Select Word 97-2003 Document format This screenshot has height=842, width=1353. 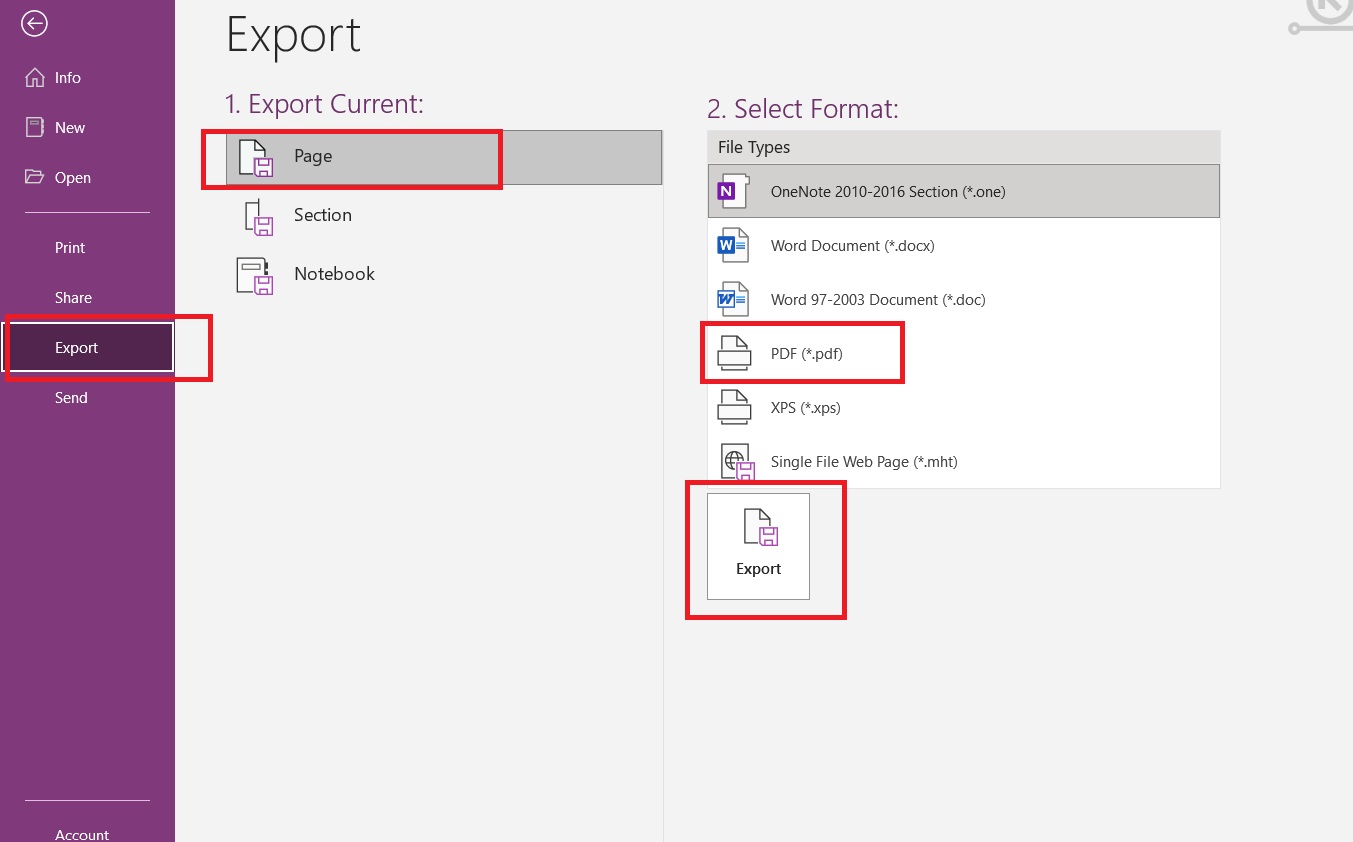click(x=878, y=299)
